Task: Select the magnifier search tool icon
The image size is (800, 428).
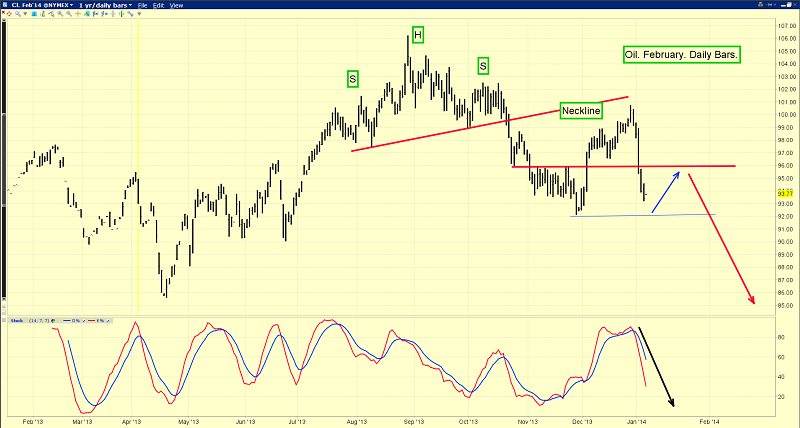Action: pyautogui.click(x=18, y=14)
